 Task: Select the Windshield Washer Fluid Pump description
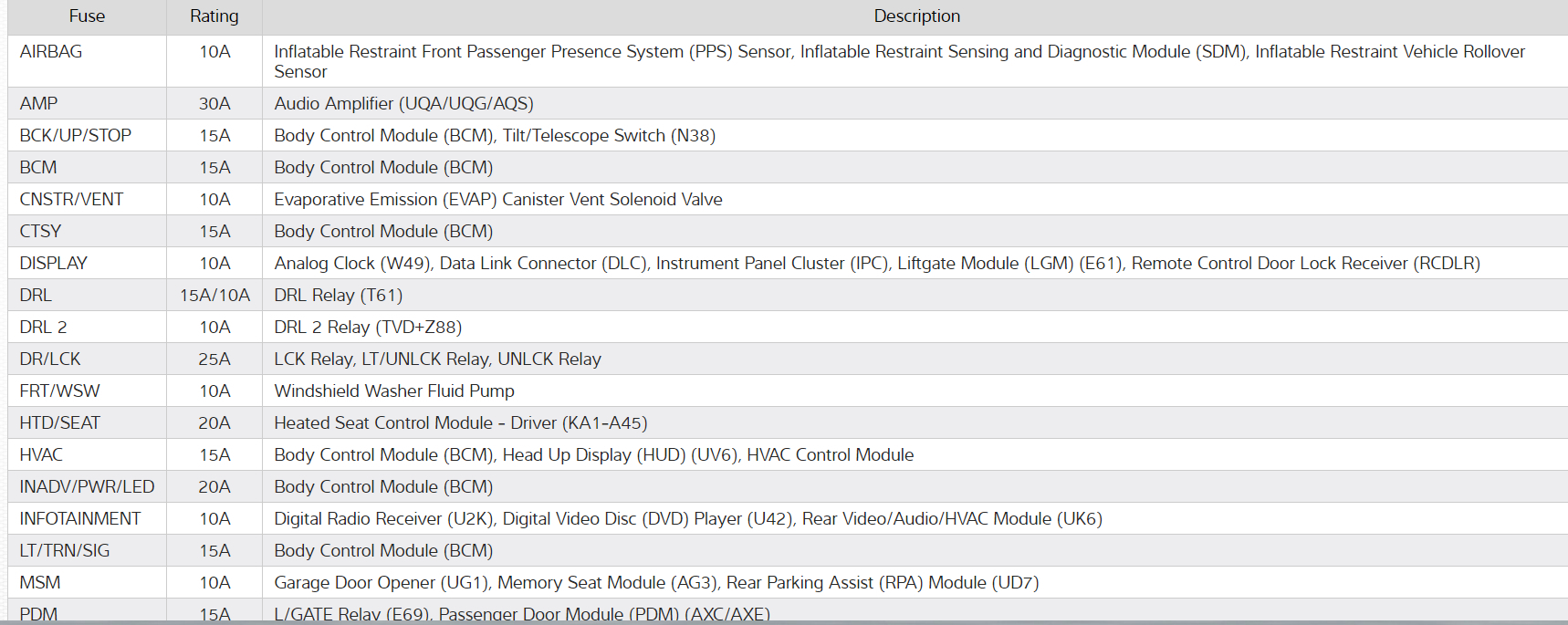coord(394,391)
